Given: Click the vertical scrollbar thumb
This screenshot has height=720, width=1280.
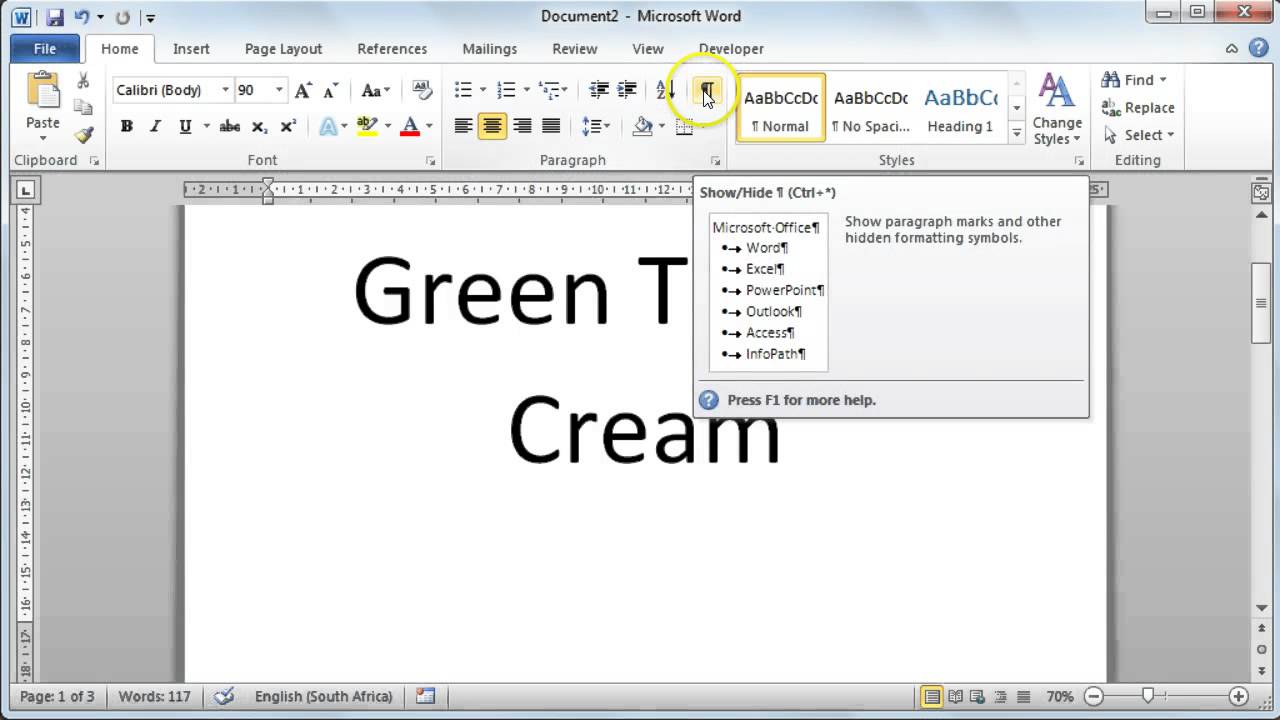Looking at the screenshot, I should pos(1261,303).
